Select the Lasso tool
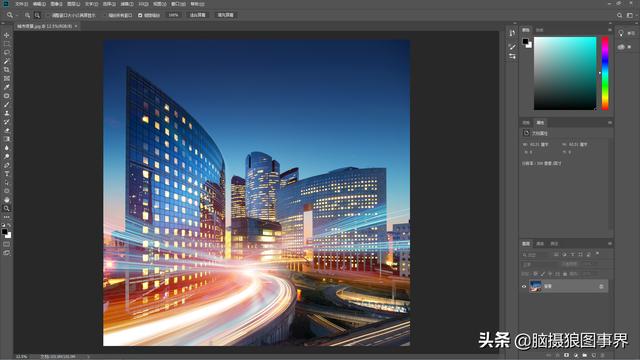 (7, 53)
